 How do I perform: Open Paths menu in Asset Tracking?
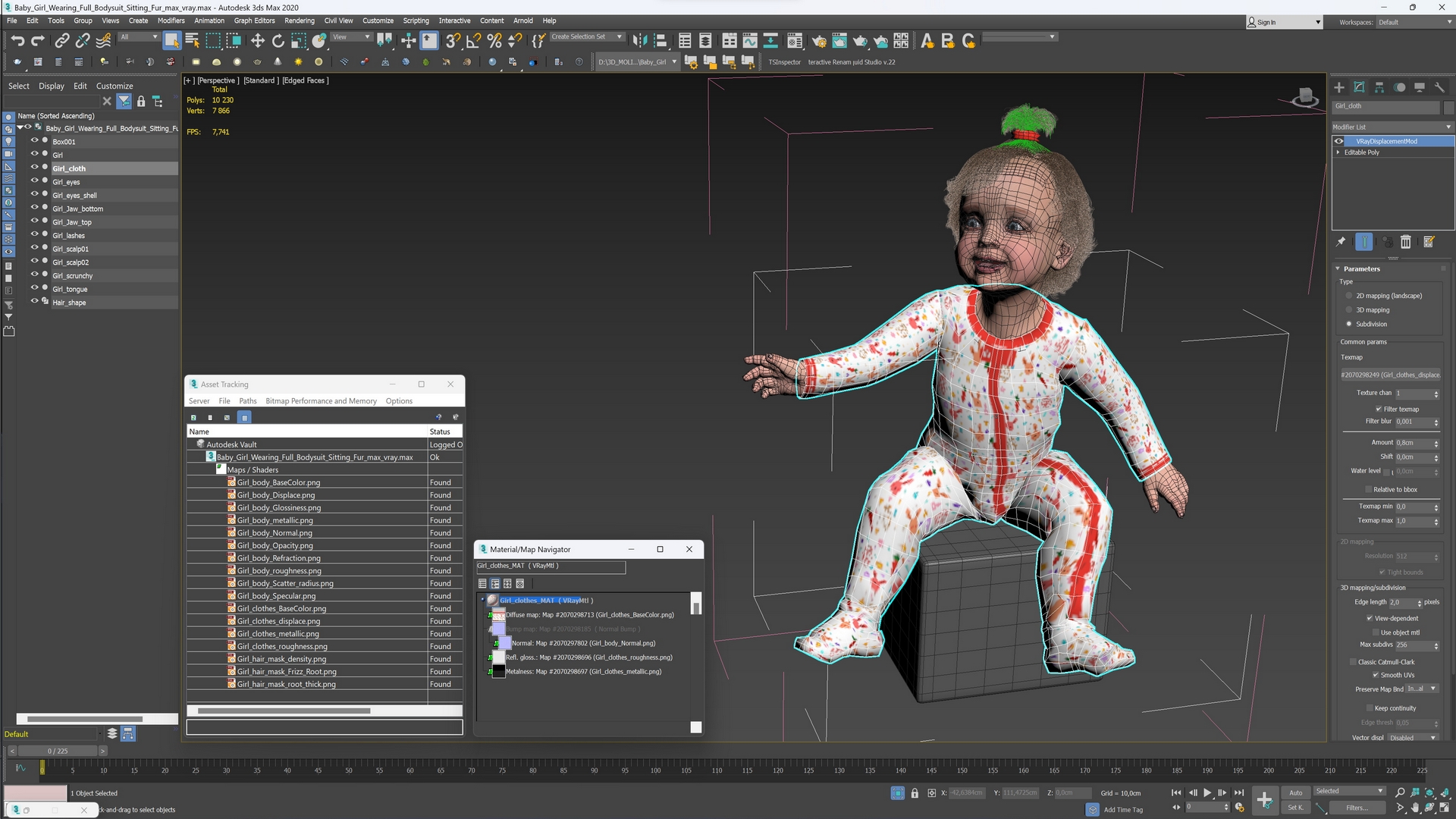[247, 401]
